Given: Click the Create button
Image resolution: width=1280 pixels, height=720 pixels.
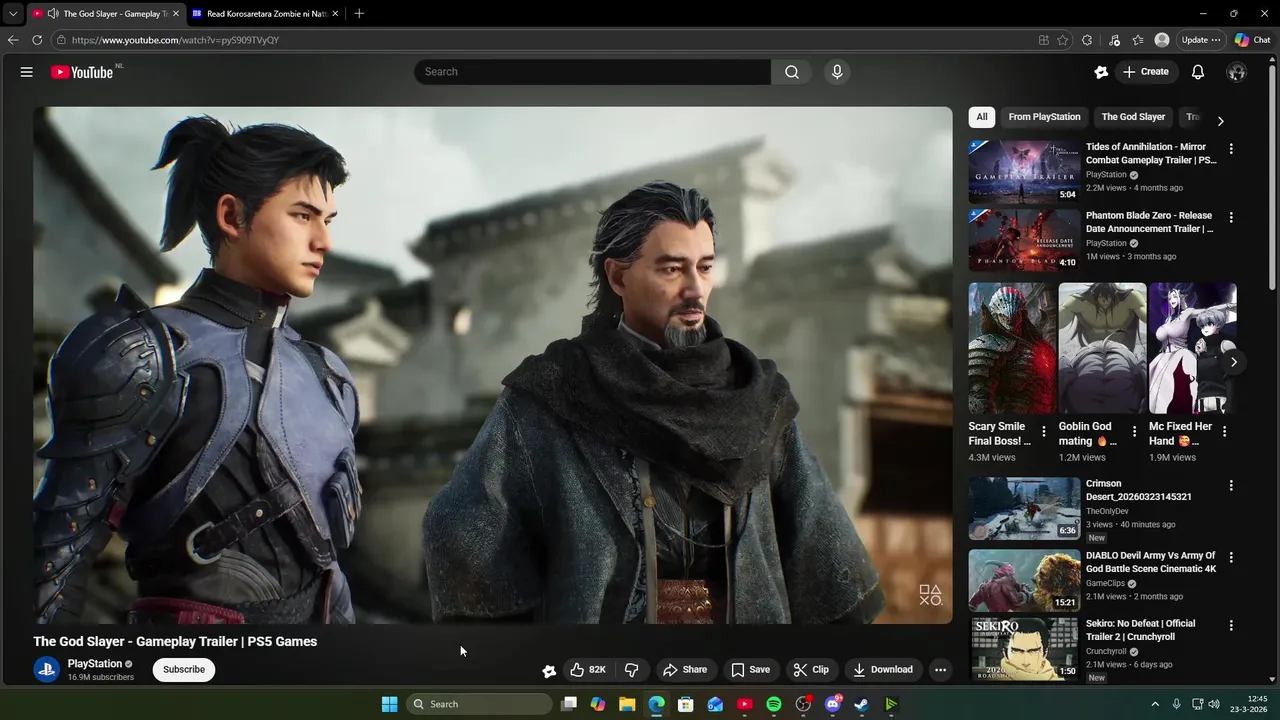Looking at the screenshot, I should (1145, 72).
